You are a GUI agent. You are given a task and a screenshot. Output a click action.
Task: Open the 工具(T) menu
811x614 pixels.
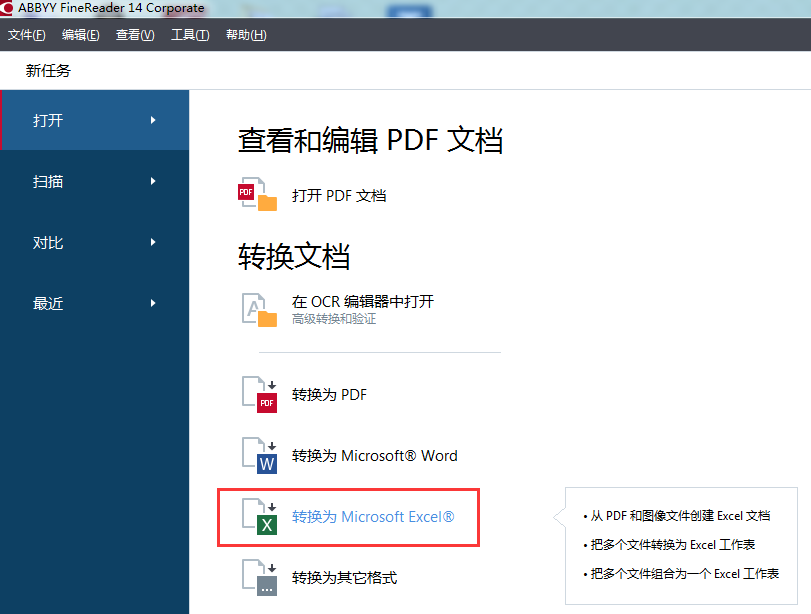tap(190, 35)
